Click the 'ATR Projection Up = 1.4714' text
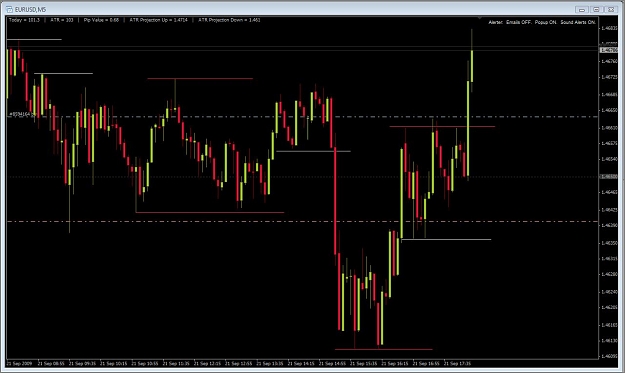The height and width of the screenshot is (373, 625). (158, 20)
